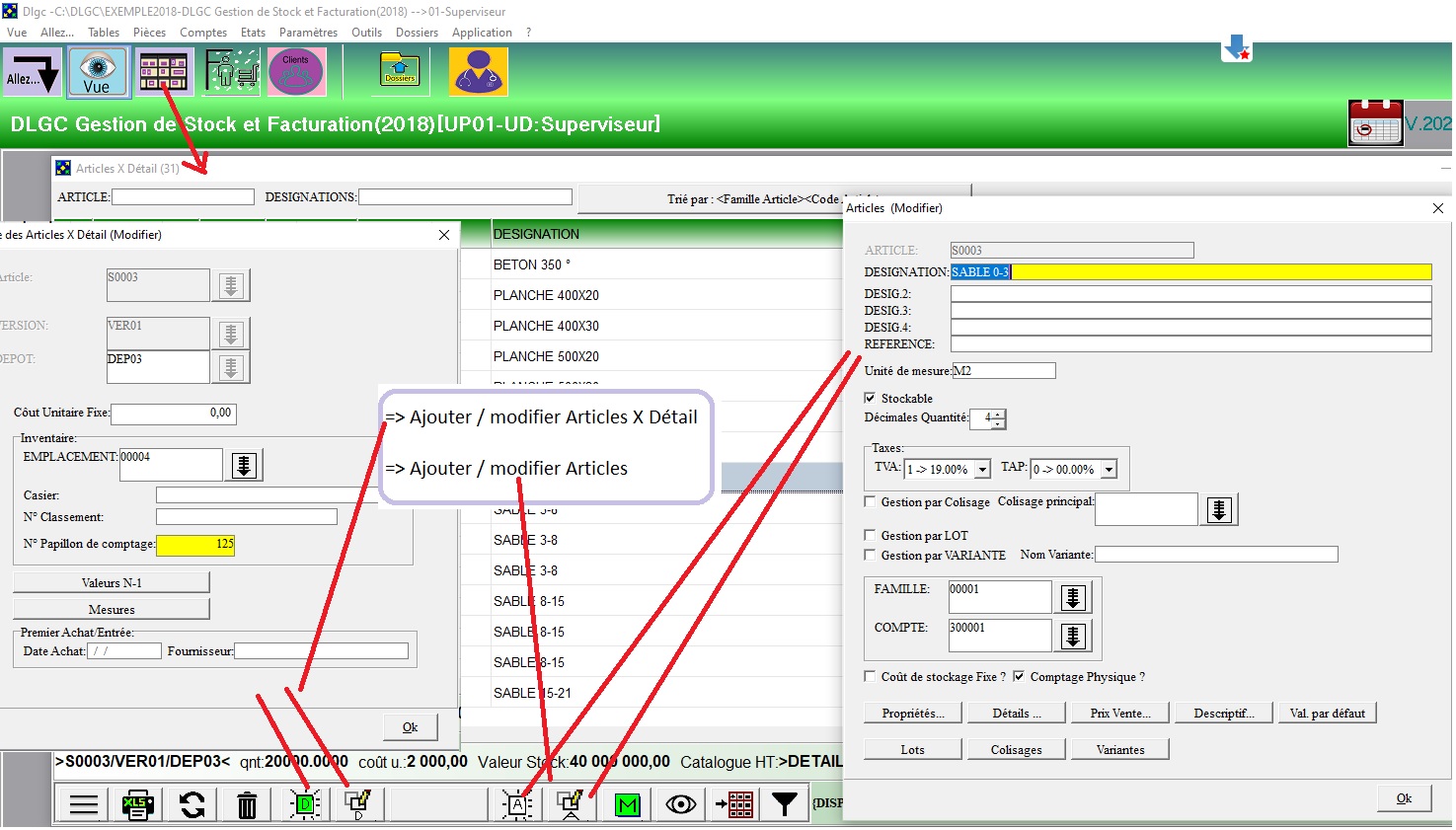Click the Valeurs N-1 button
Image resolution: width=1456 pixels, height=830 pixels.
pos(112,582)
